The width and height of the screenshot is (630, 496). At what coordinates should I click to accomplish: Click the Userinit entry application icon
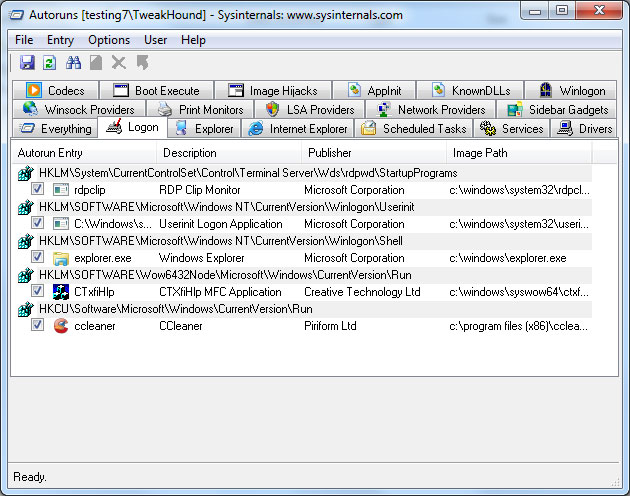(61, 224)
